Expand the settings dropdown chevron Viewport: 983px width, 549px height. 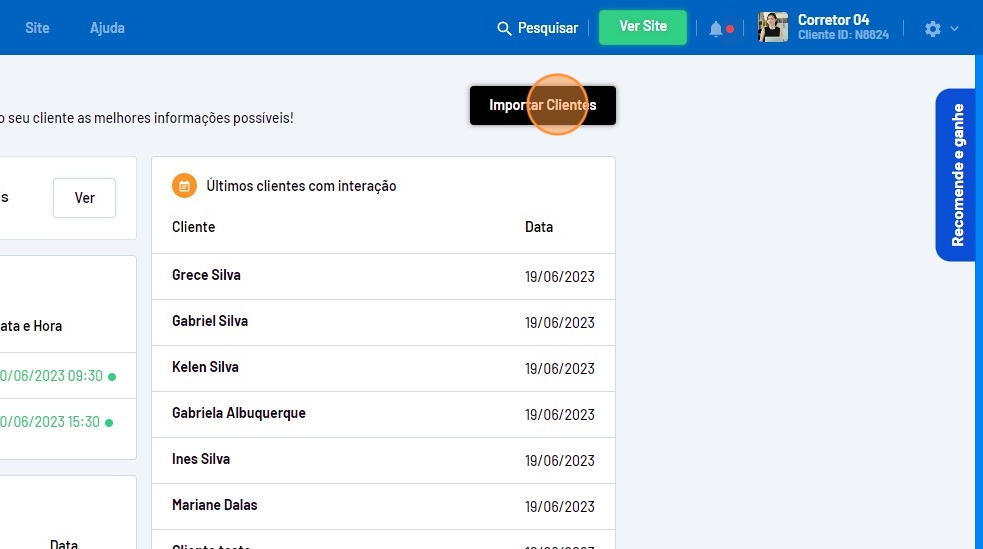coord(954,29)
